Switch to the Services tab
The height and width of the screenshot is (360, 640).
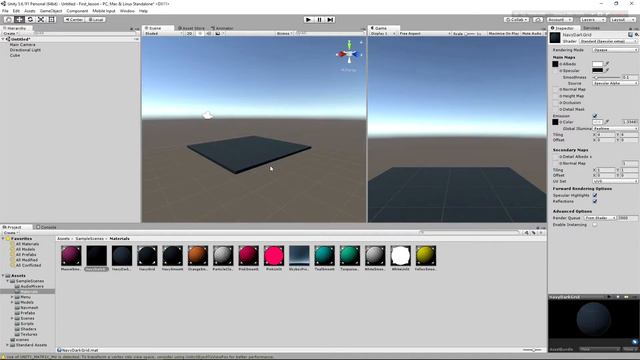coord(591,28)
